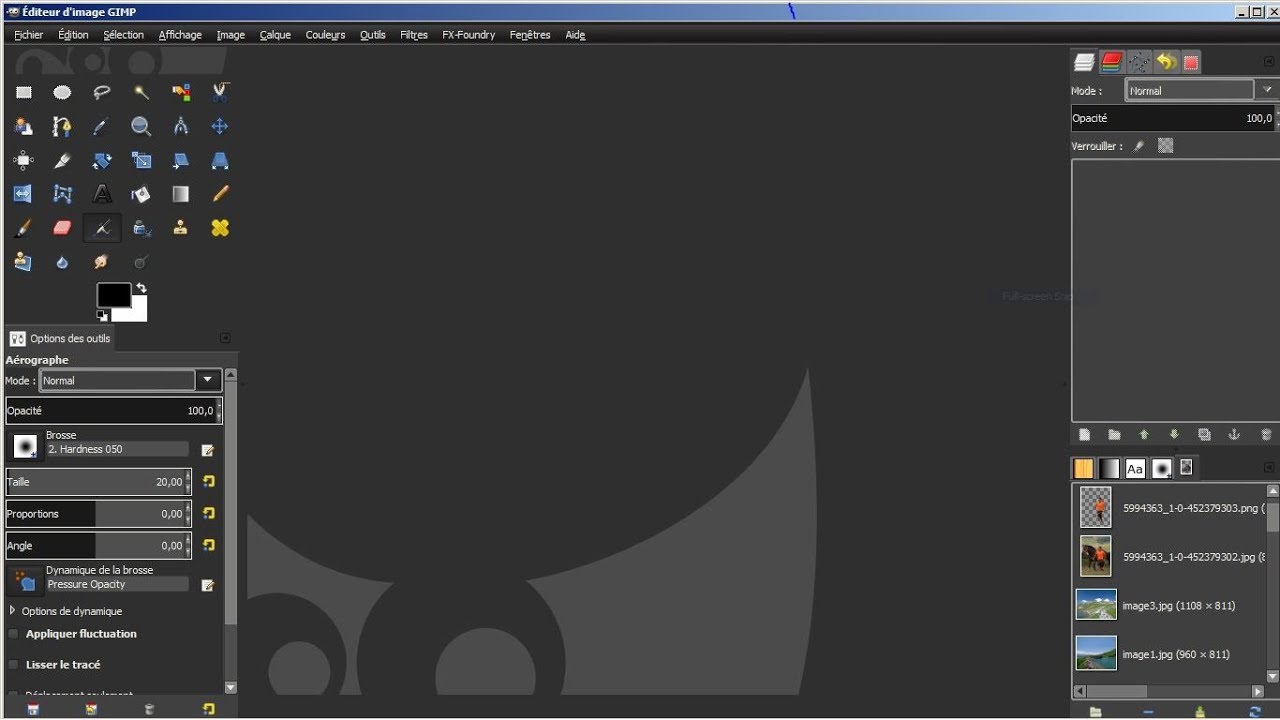Select the Measure compass tool
1280x720 pixels.
(180, 127)
